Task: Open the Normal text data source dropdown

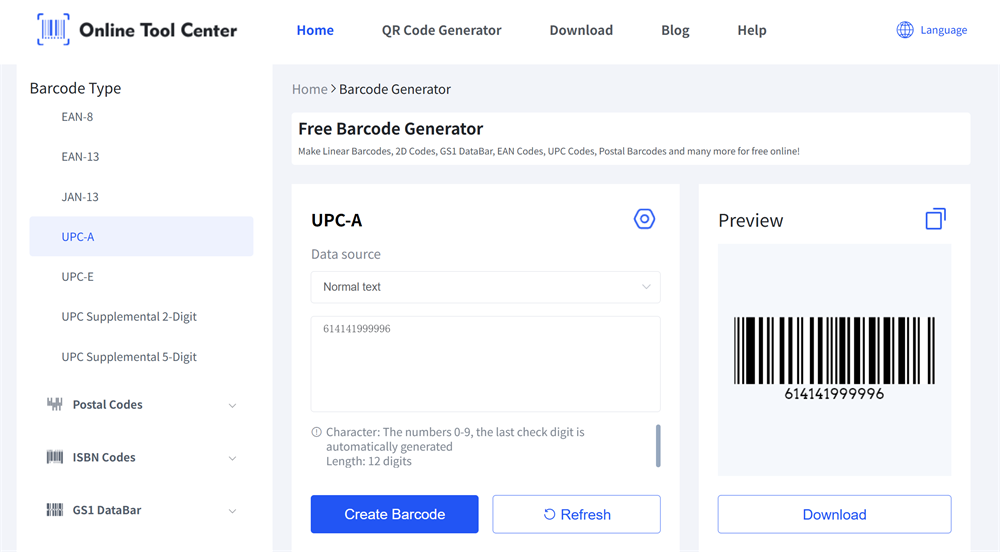Action: (x=485, y=287)
